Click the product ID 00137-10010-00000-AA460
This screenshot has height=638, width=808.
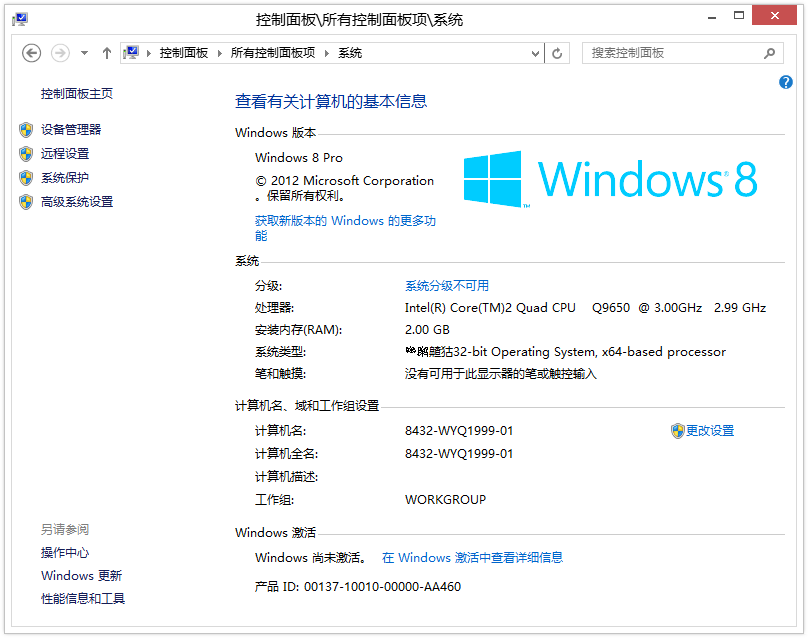pyautogui.click(x=382, y=587)
